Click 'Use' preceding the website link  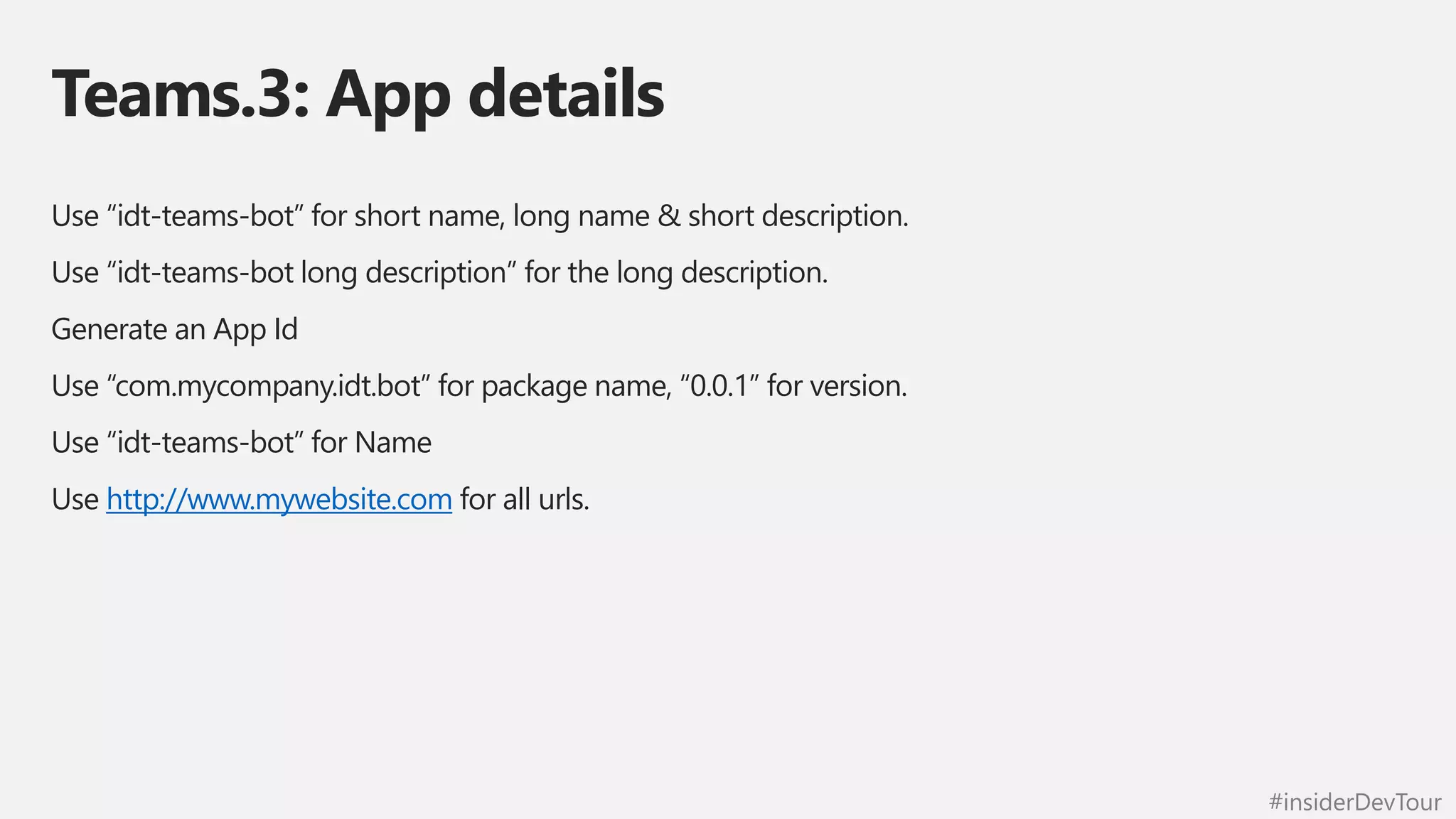(75, 499)
